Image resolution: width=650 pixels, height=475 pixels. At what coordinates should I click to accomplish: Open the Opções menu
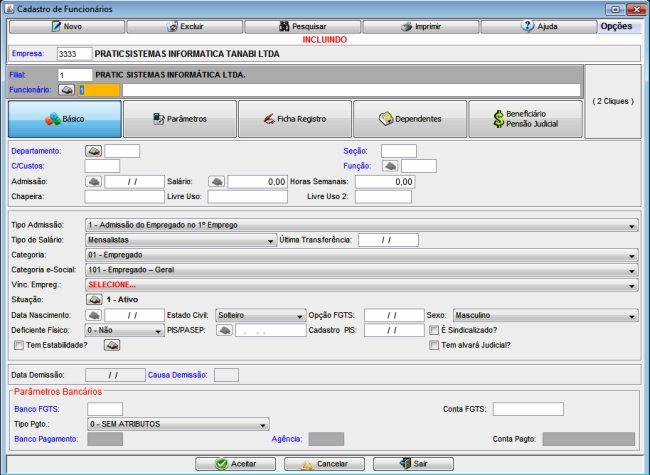[616, 26]
